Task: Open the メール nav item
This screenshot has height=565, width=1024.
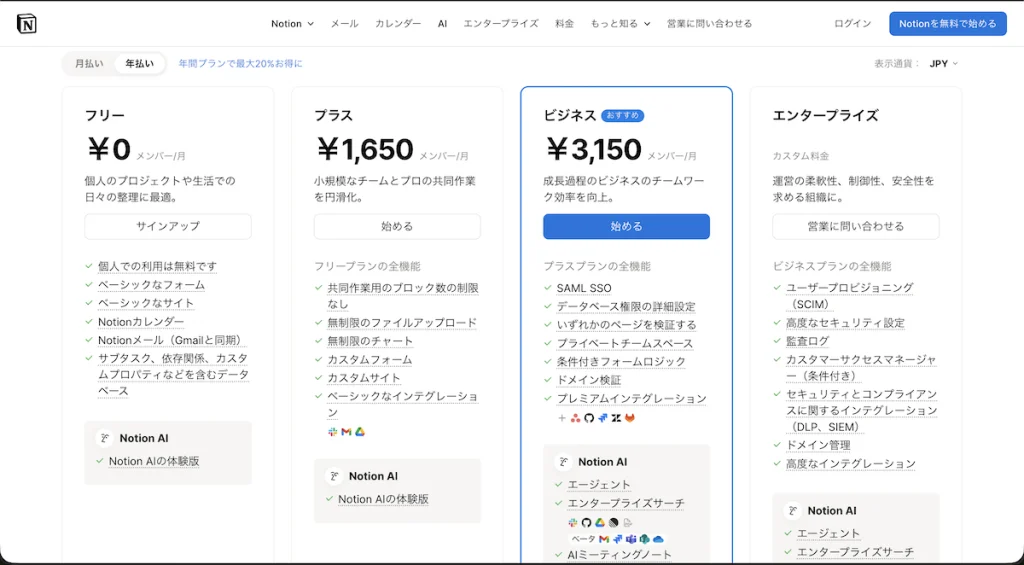Action: tap(344, 24)
